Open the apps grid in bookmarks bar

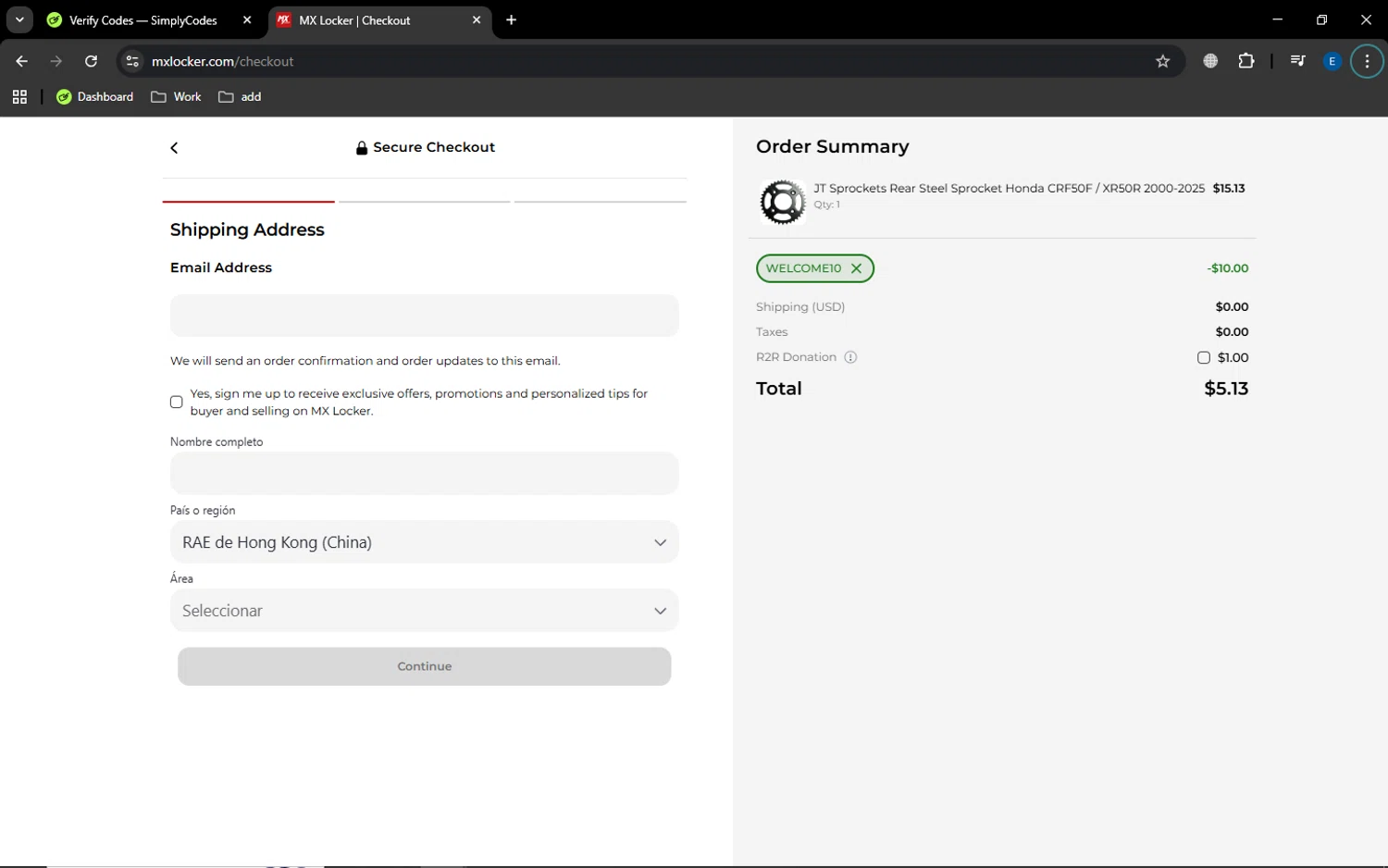(19, 97)
